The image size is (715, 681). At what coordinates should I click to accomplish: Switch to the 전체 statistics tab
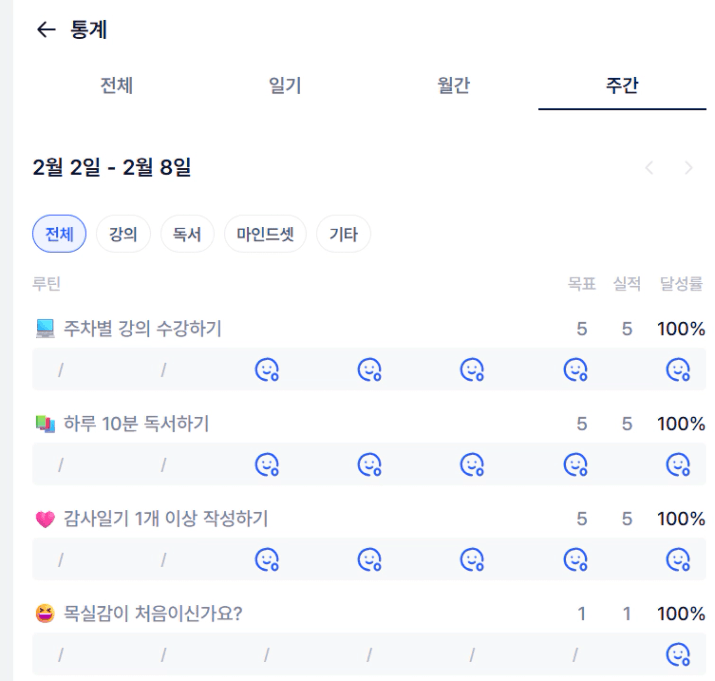(x=117, y=86)
